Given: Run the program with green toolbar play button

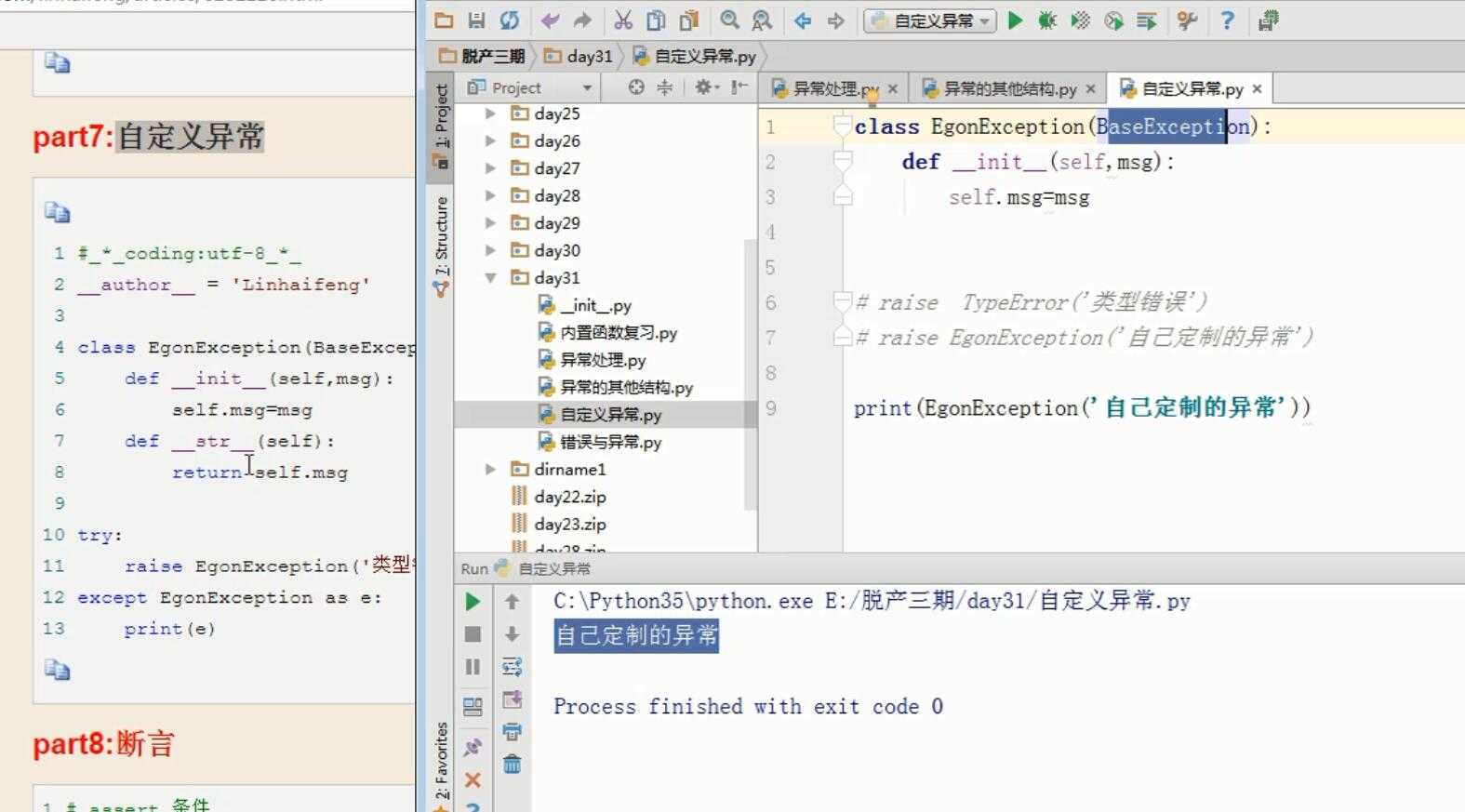Looking at the screenshot, I should (1015, 20).
